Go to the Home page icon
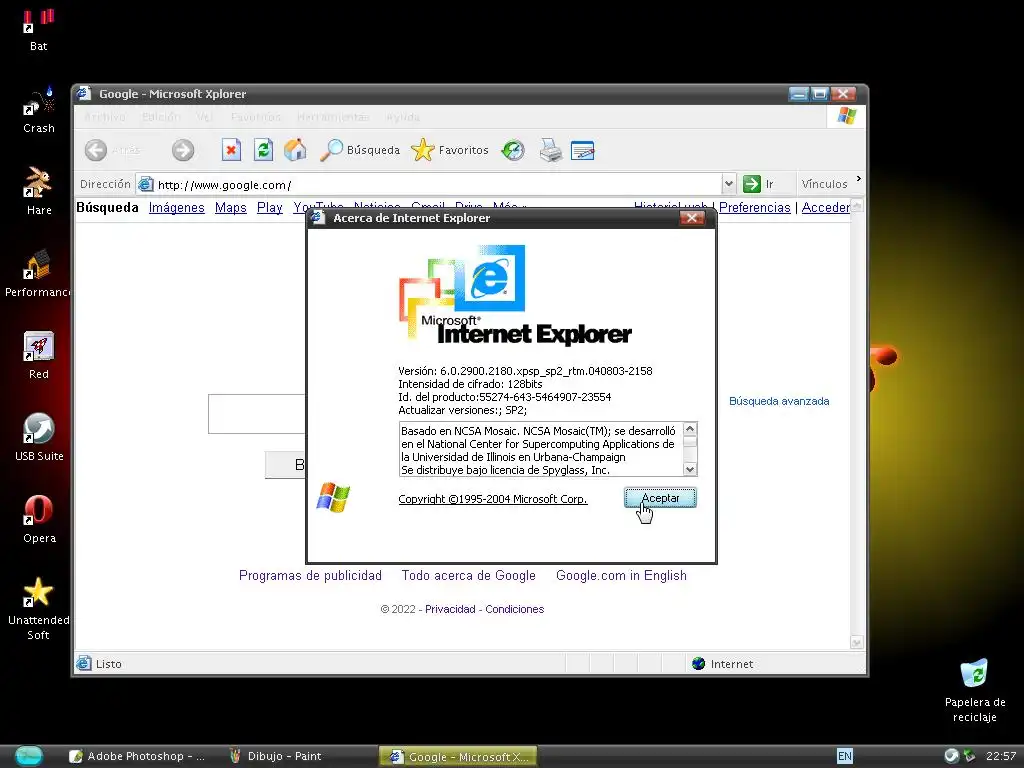1024x768 pixels. pyautogui.click(x=295, y=150)
